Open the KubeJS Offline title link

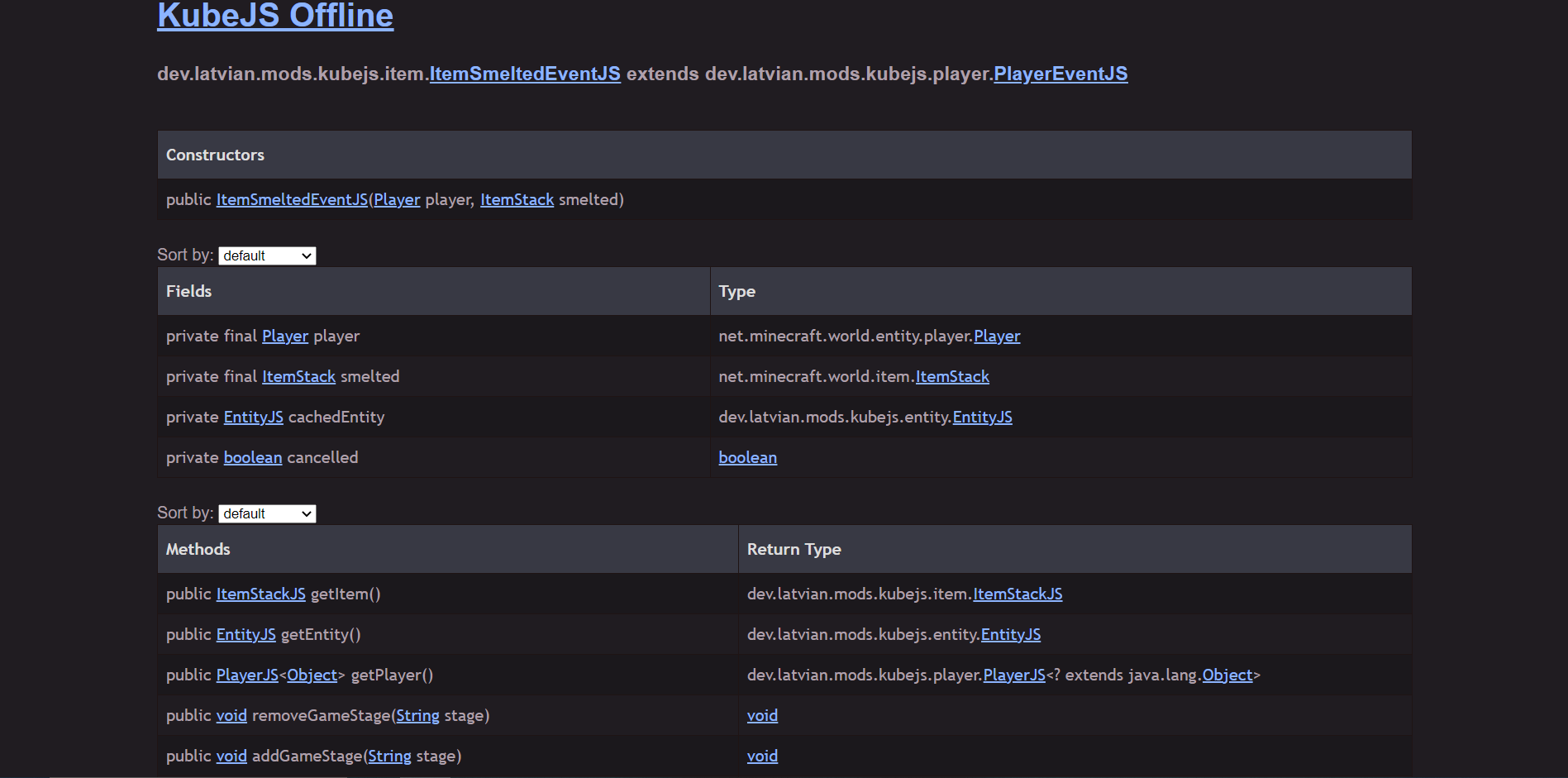point(275,16)
